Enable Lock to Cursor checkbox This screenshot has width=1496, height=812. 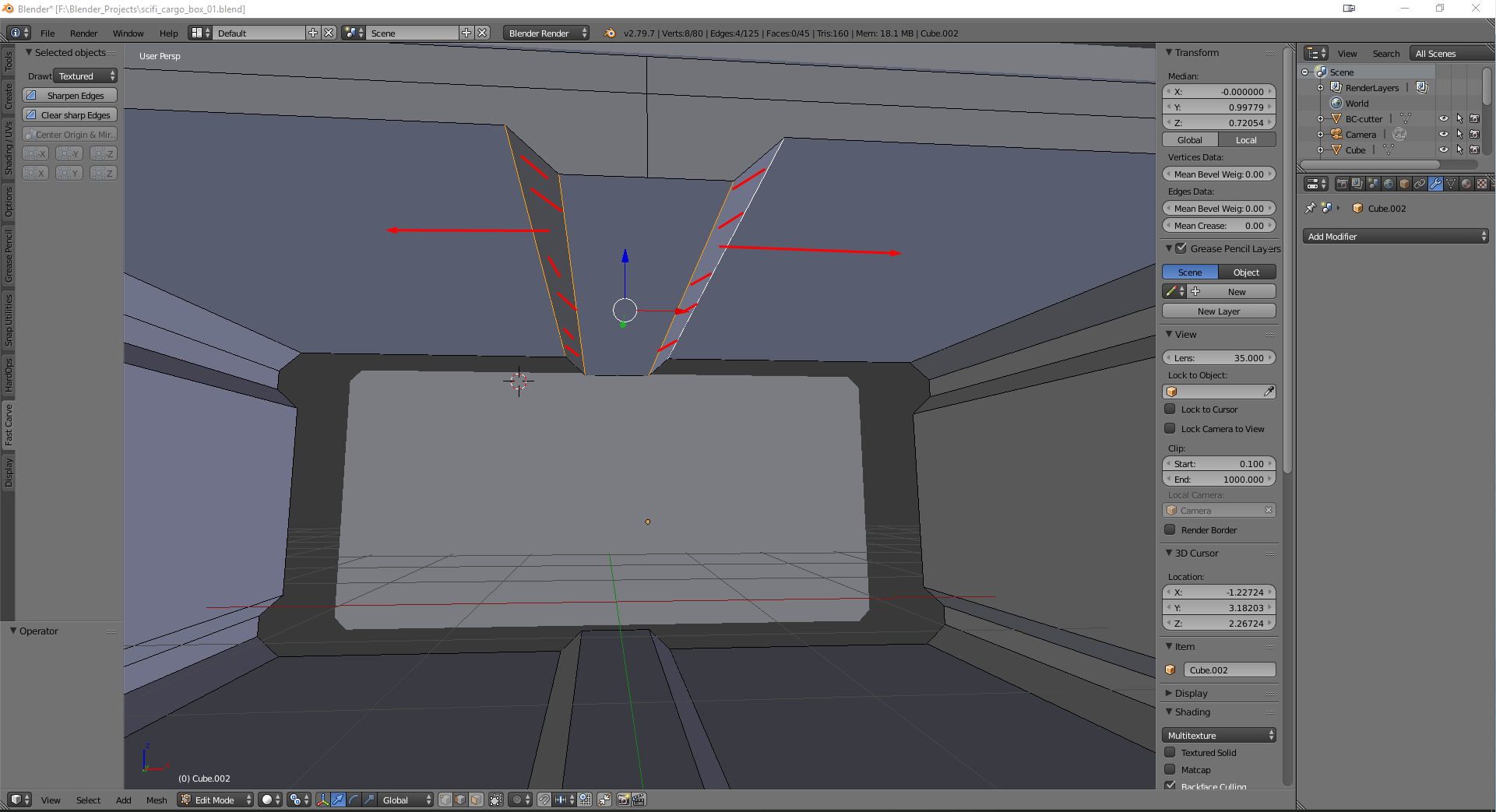pos(1170,409)
